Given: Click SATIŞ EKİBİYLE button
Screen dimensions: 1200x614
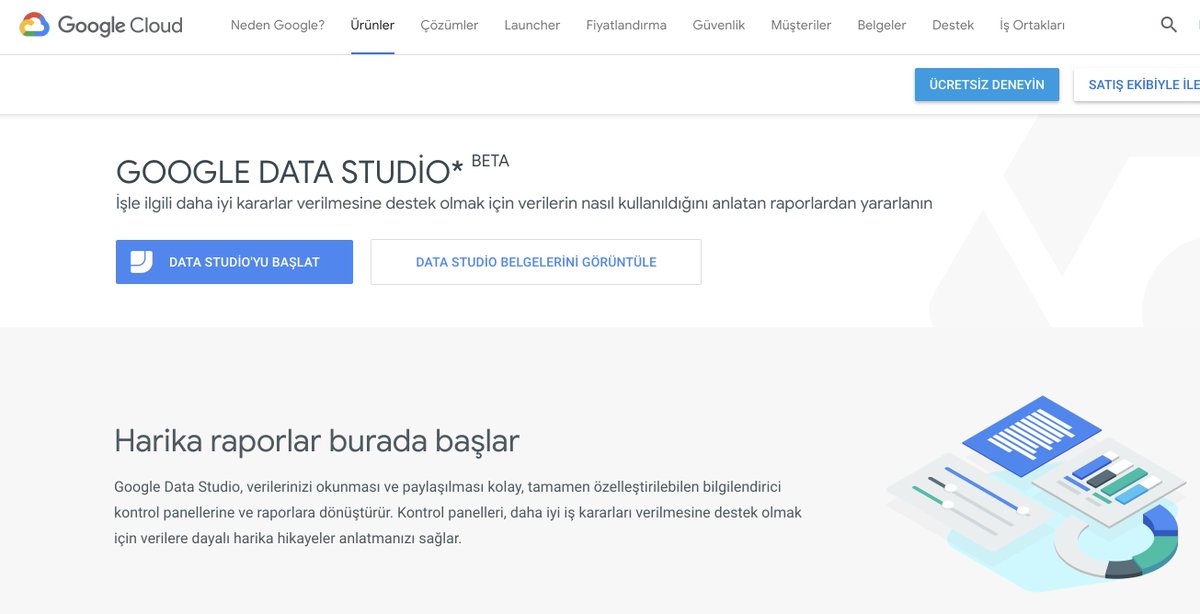Looking at the screenshot, I should pos(1137,85).
